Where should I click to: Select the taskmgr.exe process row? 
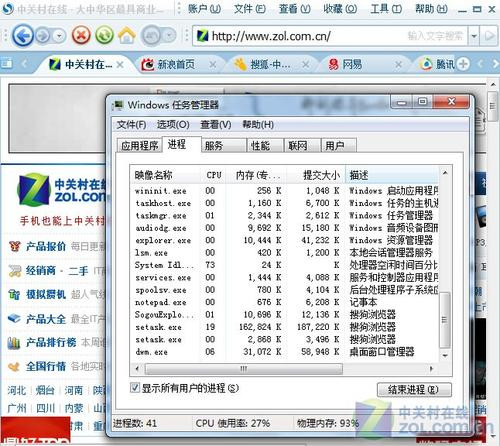click(x=285, y=216)
